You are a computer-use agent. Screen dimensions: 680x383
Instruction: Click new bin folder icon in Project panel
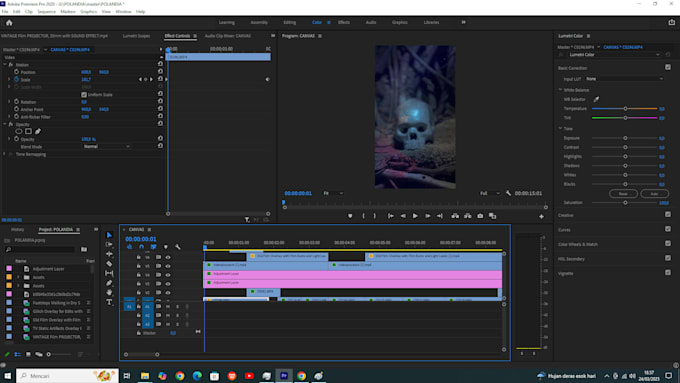(x=84, y=249)
